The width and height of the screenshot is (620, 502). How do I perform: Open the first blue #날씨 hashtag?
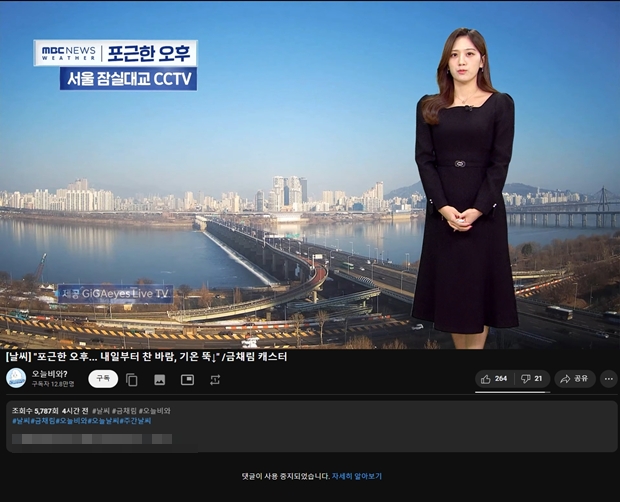tap(20, 421)
